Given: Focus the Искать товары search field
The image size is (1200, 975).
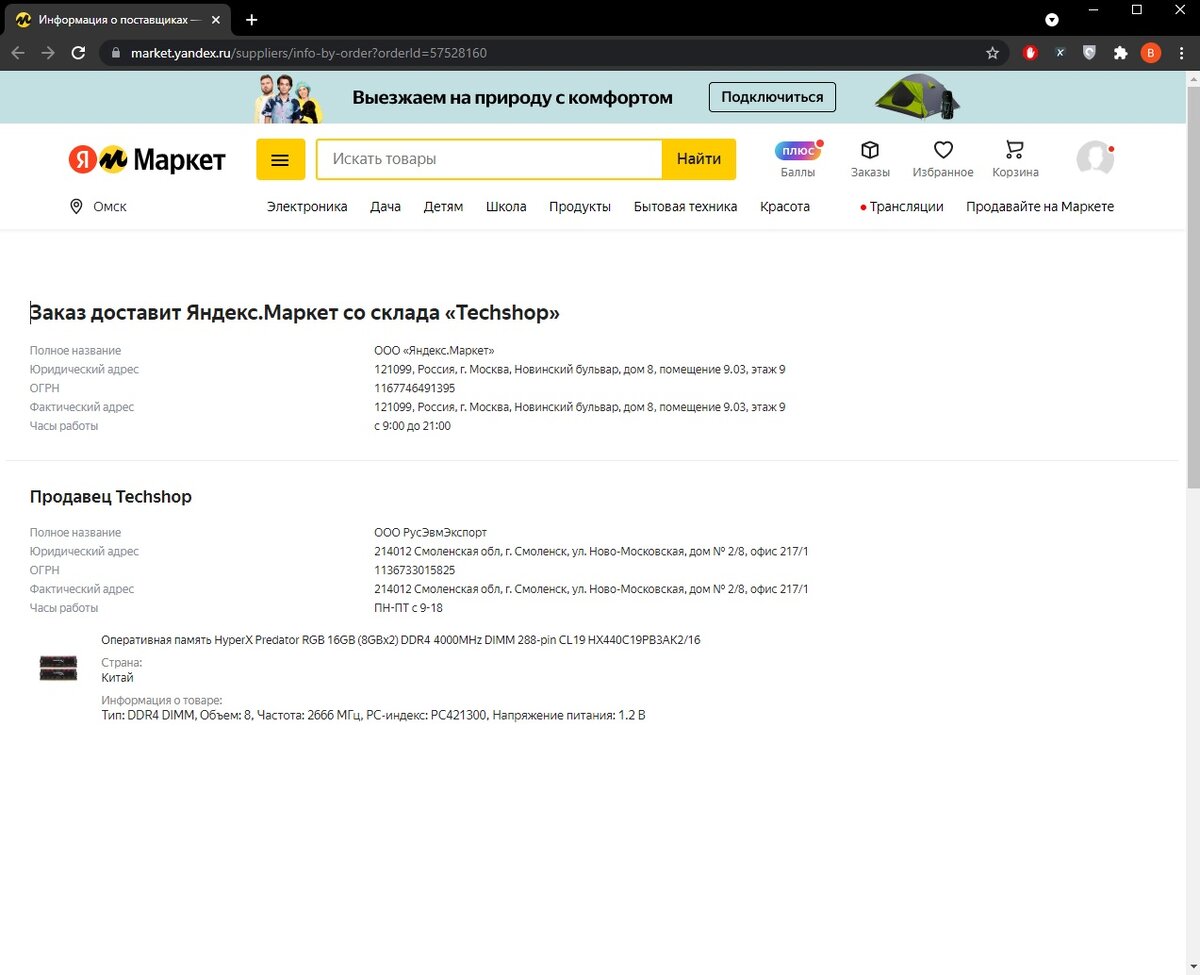Looking at the screenshot, I should point(489,159).
